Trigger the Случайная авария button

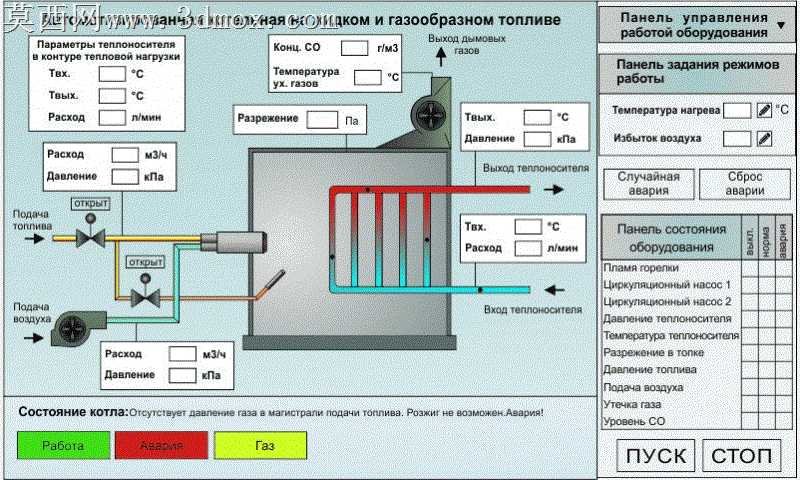648,184
